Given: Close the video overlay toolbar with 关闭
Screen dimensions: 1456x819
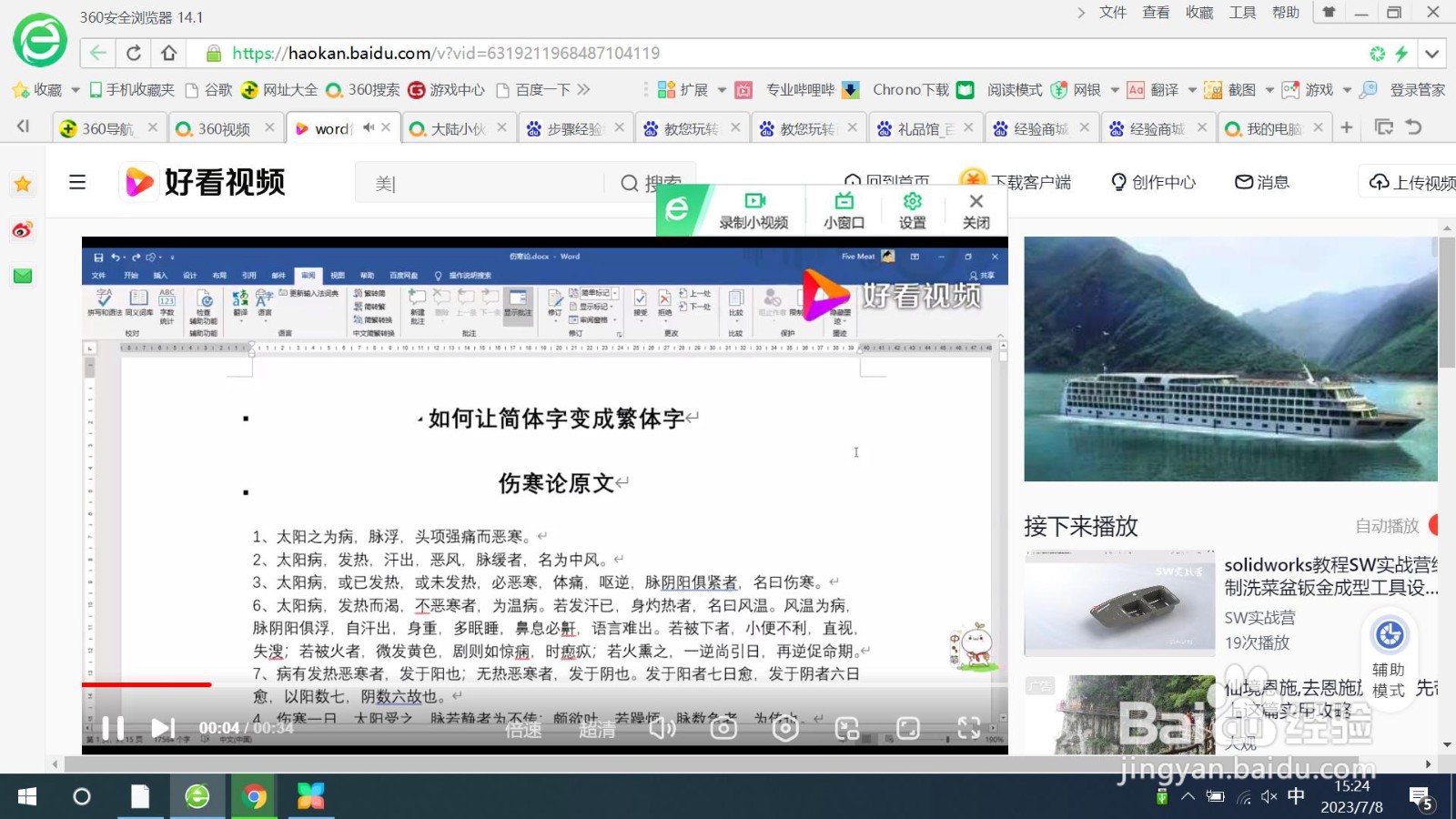Looking at the screenshot, I should [x=976, y=211].
